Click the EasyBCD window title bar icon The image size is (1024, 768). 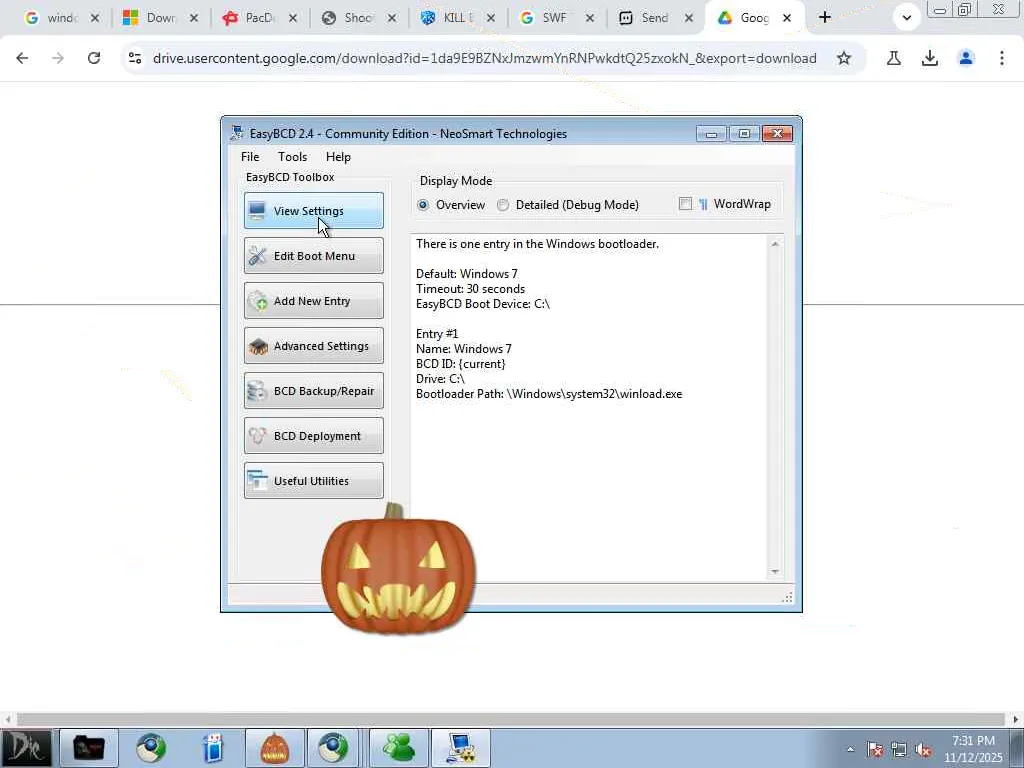[x=237, y=133]
